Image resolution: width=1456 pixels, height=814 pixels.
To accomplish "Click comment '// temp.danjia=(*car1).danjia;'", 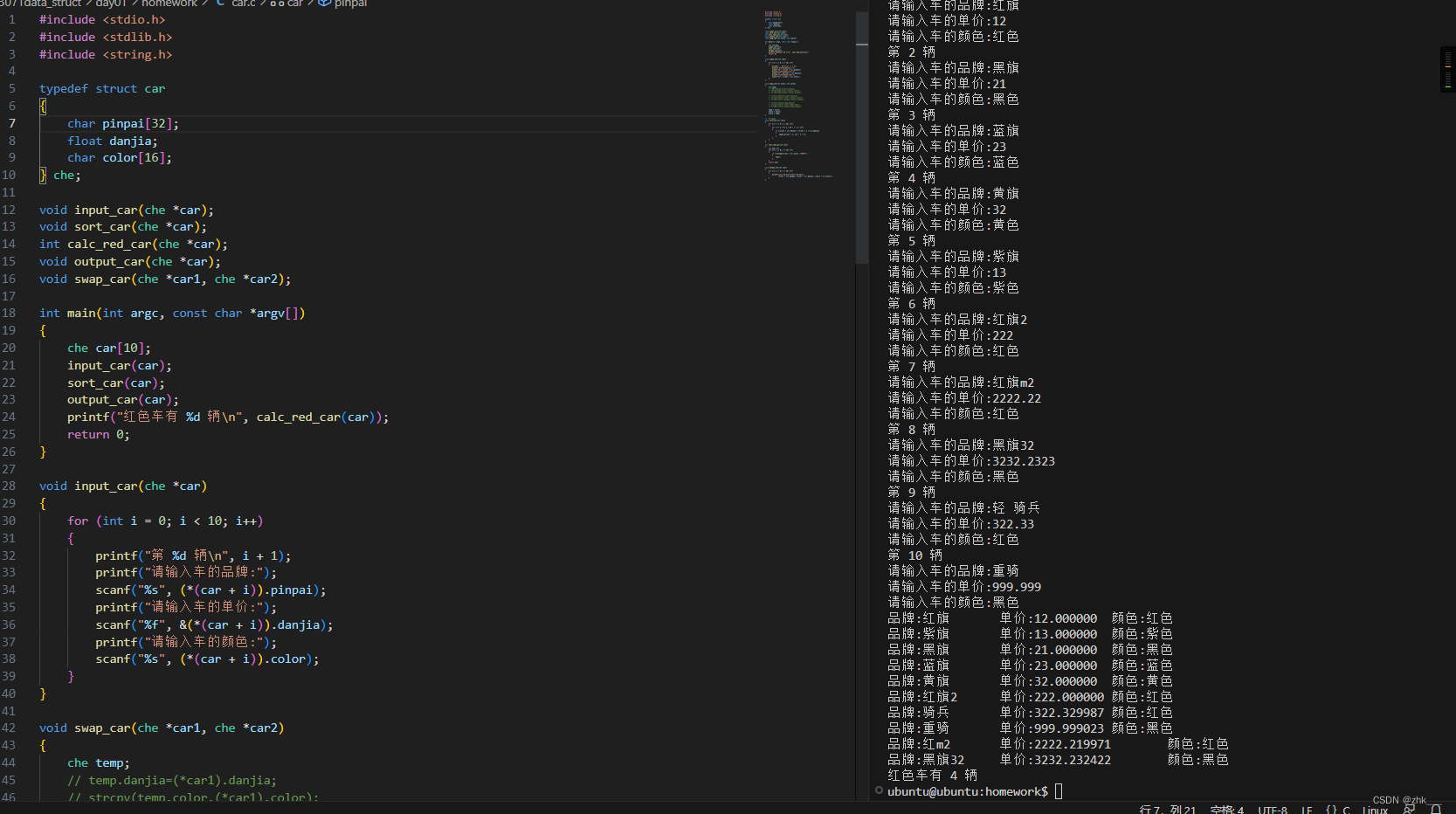I will pos(172,780).
